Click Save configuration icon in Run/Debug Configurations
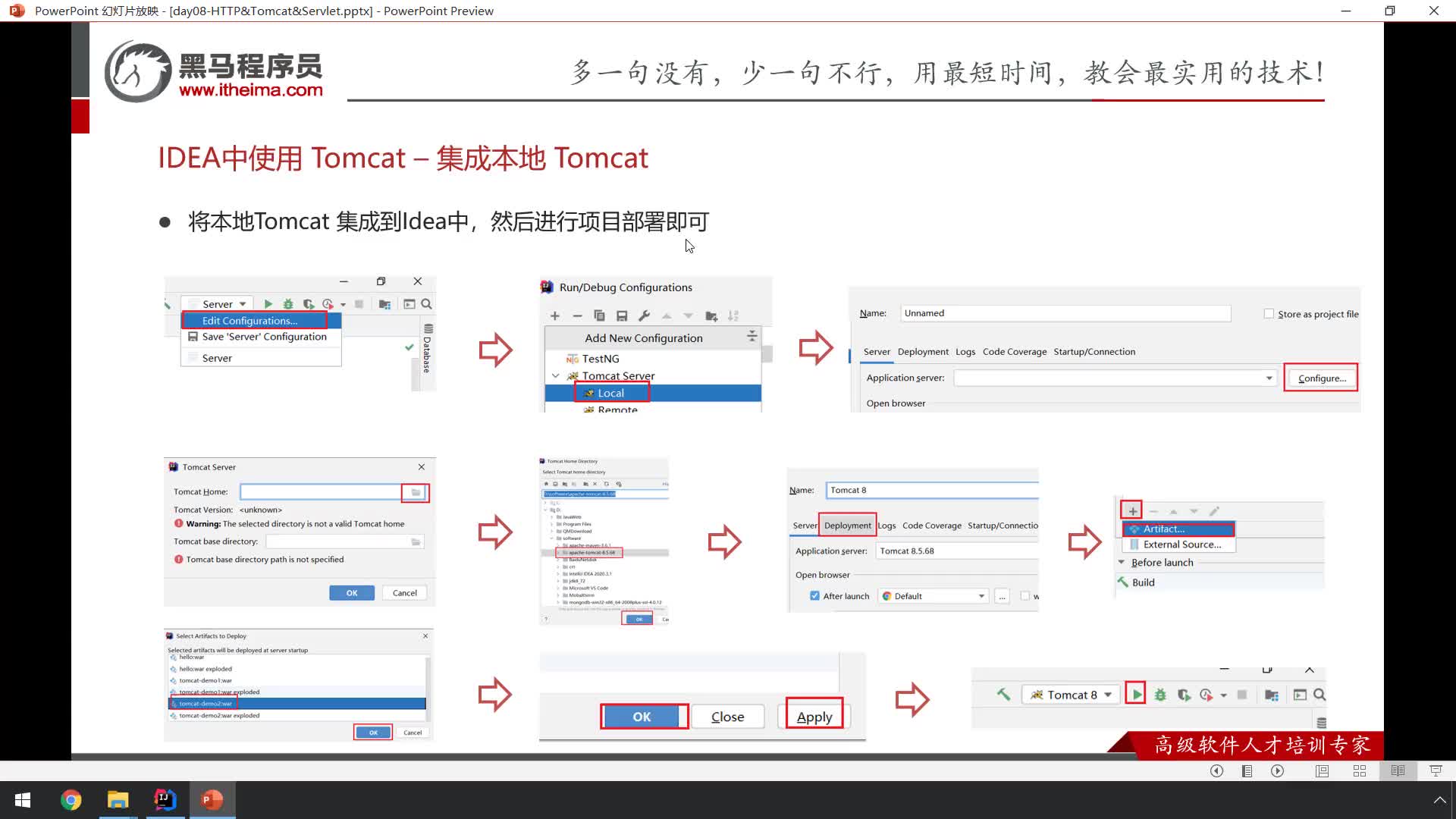This screenshot has width=1456, height=819. pos(622,315)
